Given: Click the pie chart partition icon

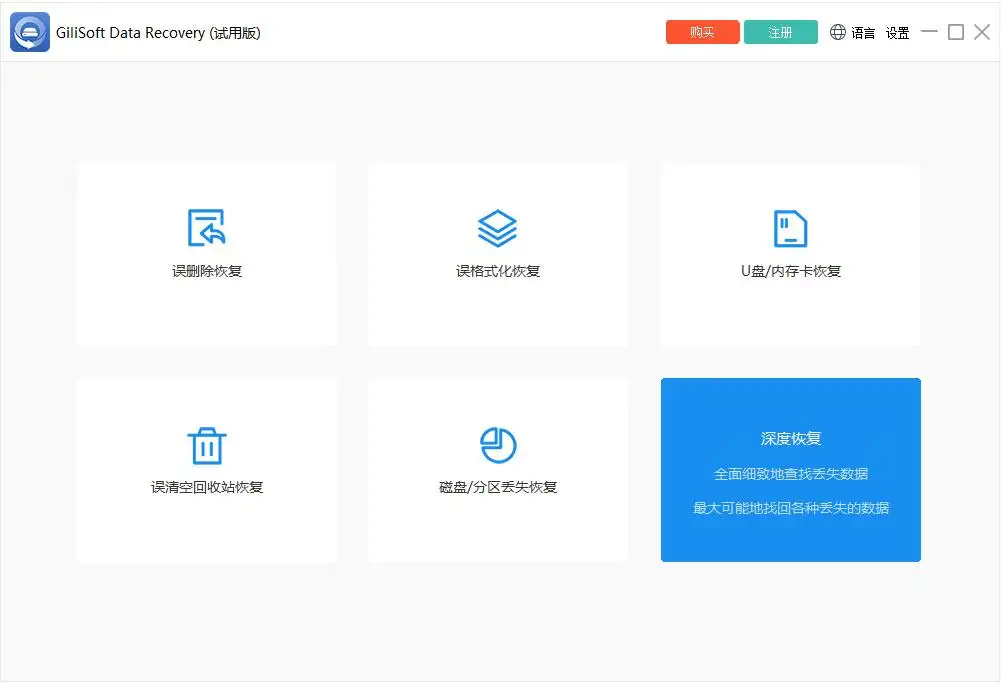Looking at the screenshot, I should (497, 445).
